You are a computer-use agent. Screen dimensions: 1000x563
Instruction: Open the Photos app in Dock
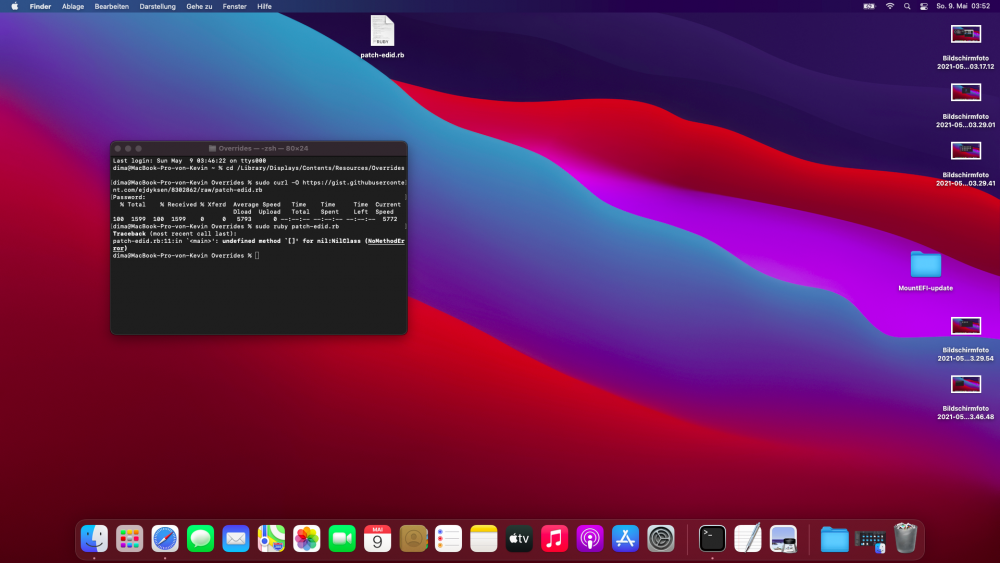pyautogui.click(x=307, y=539)
